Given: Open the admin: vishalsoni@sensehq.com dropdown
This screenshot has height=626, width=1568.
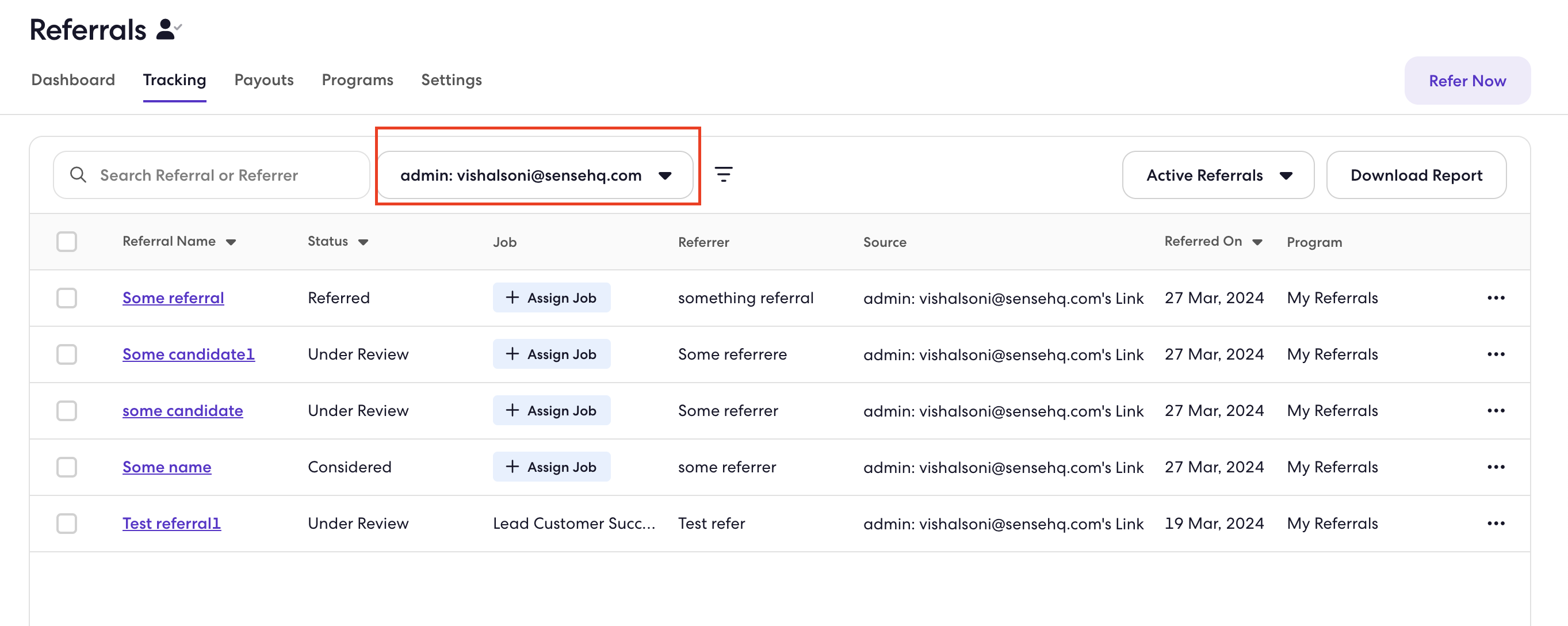Looking at the screenshot, I should [535, 175].
